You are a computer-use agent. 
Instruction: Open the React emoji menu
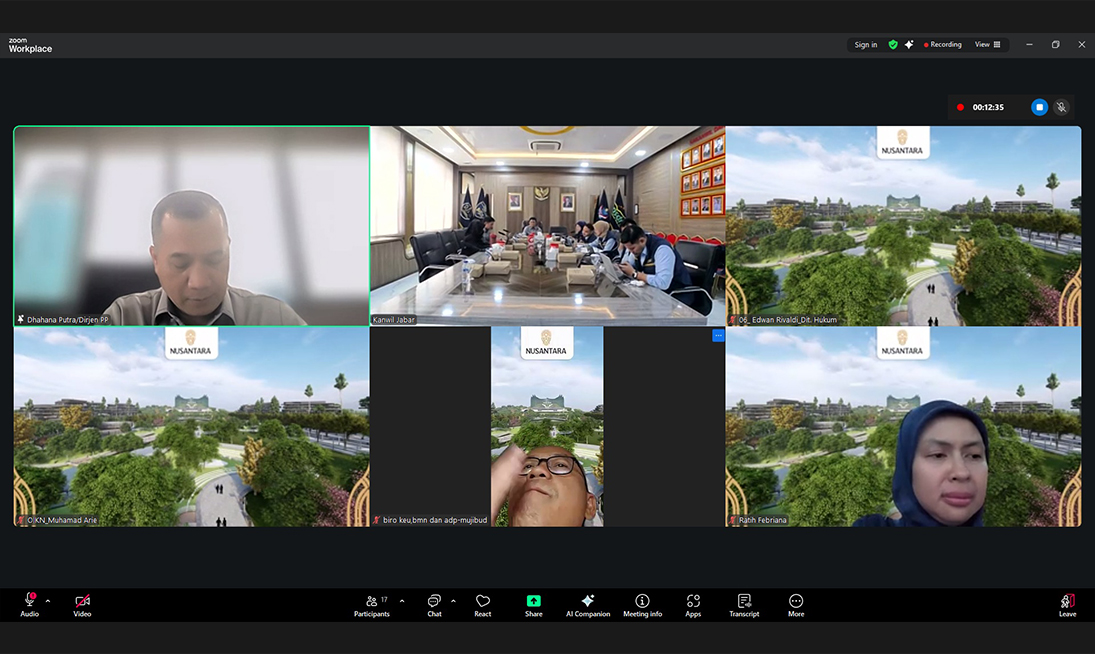point(483,604)
